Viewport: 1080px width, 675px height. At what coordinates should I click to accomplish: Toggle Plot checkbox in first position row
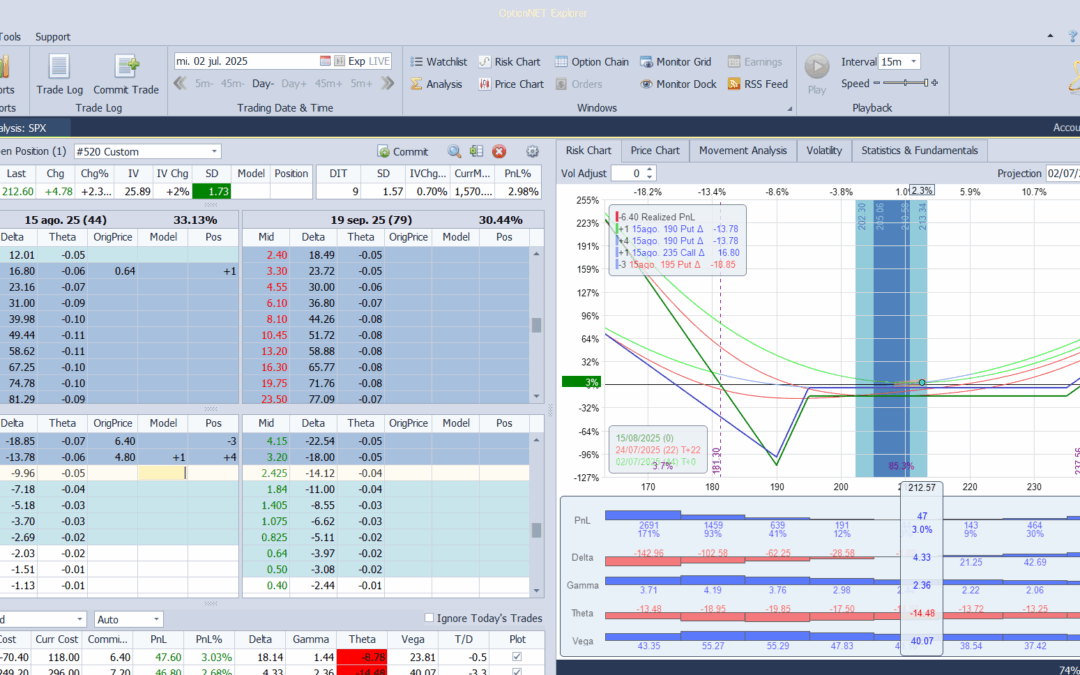pyautogui.click(x=517, y=657)
